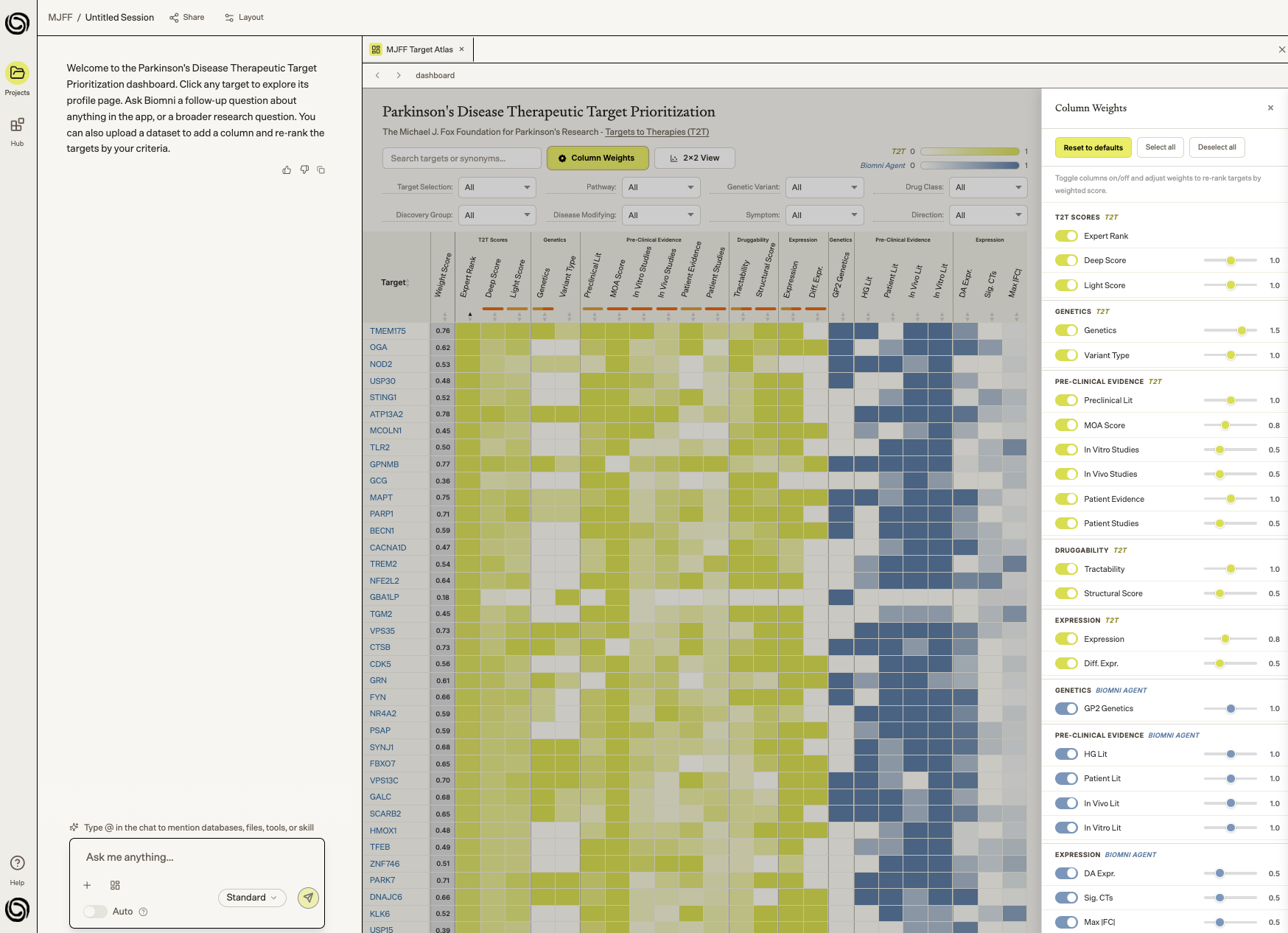Close the MJFF Target Atlas tab

(x=462, y=49)
